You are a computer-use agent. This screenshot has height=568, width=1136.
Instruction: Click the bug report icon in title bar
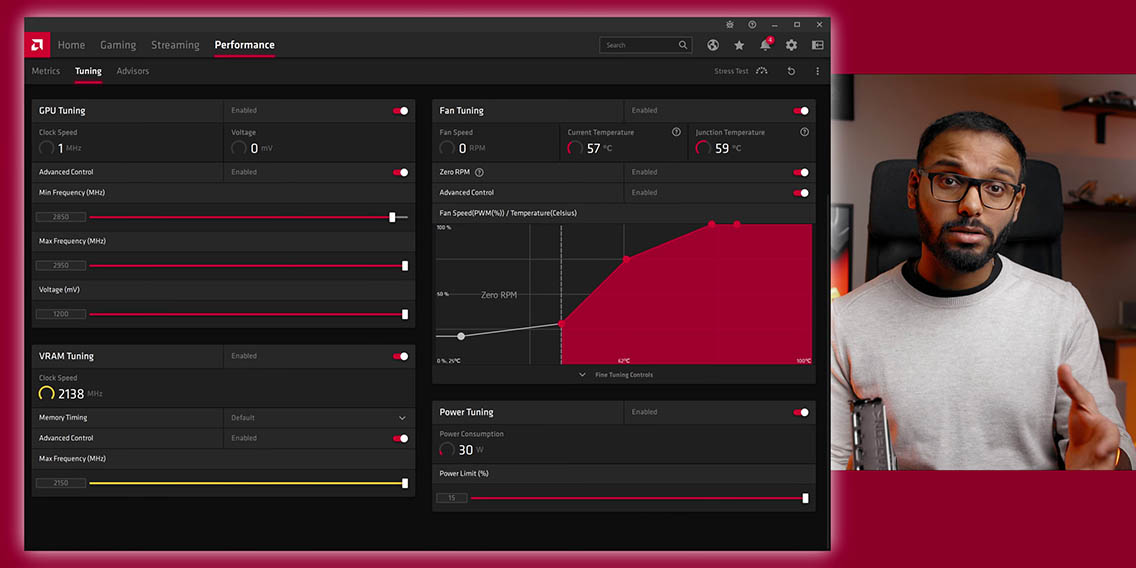730,25
